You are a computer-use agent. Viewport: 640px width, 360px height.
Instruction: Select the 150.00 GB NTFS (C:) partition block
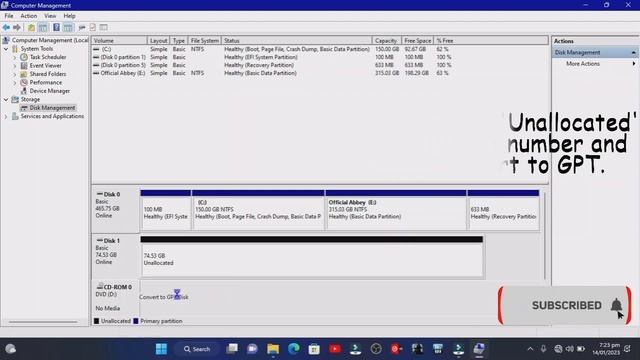[258, 210]
